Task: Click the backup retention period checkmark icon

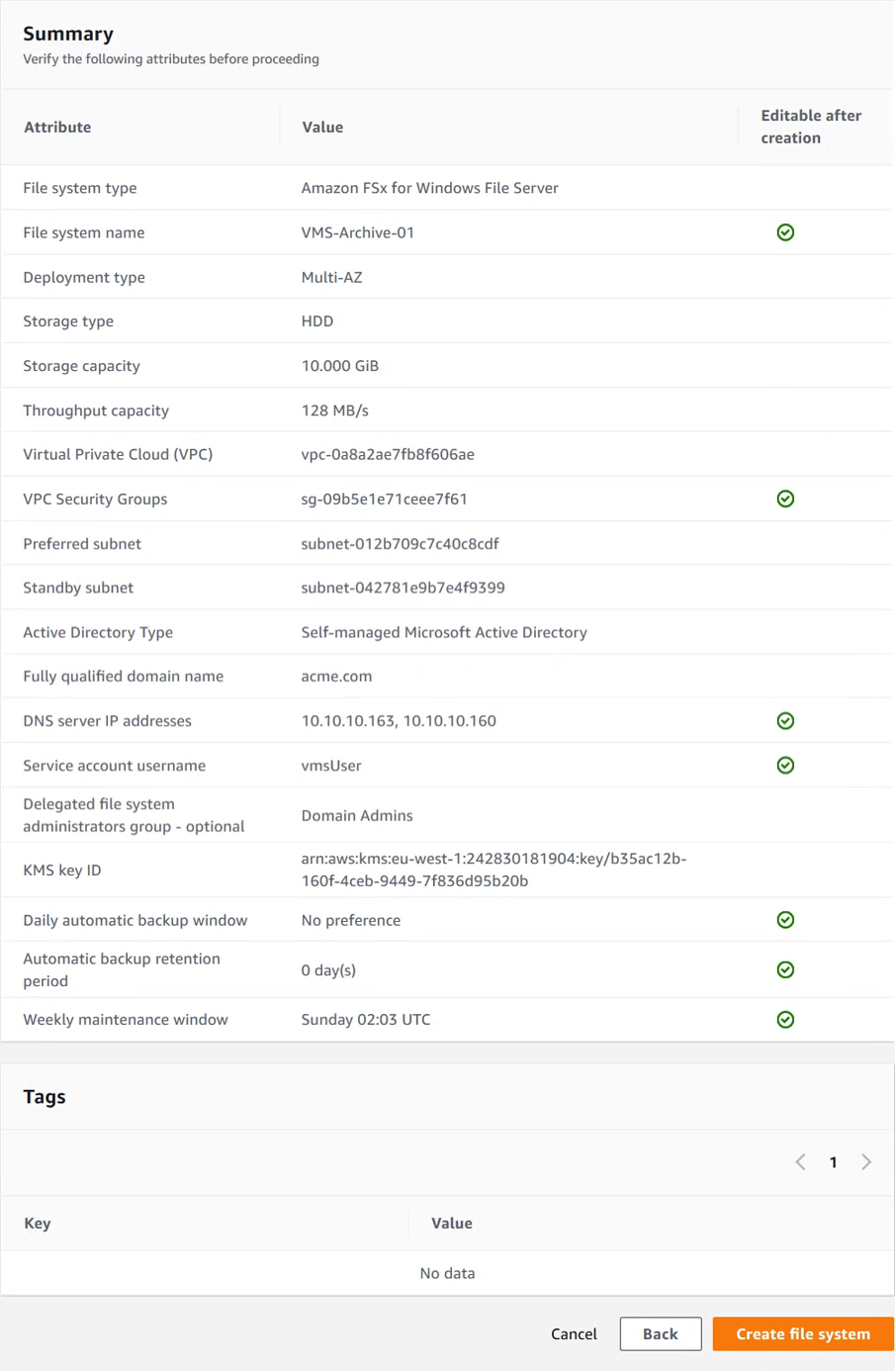Action: click(x=785, y=969)
